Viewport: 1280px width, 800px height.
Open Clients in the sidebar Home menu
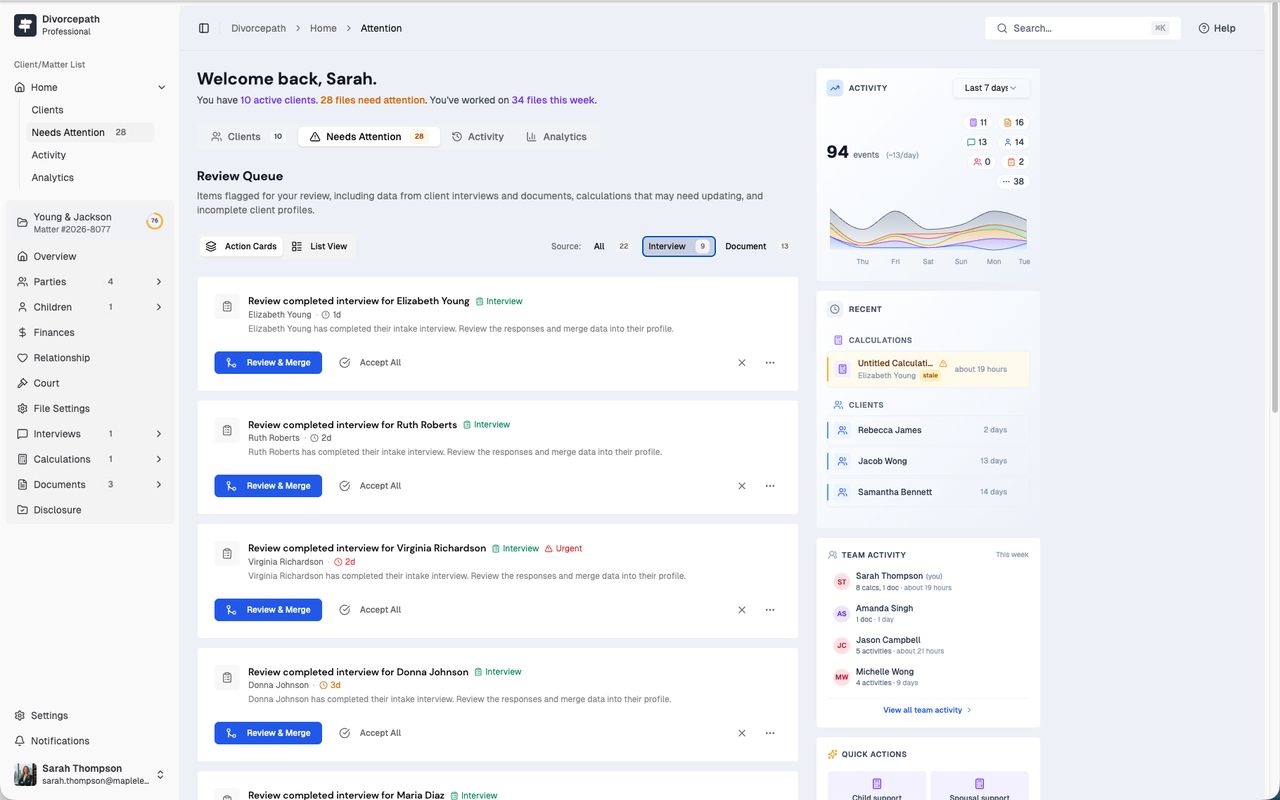click(47, 110)
